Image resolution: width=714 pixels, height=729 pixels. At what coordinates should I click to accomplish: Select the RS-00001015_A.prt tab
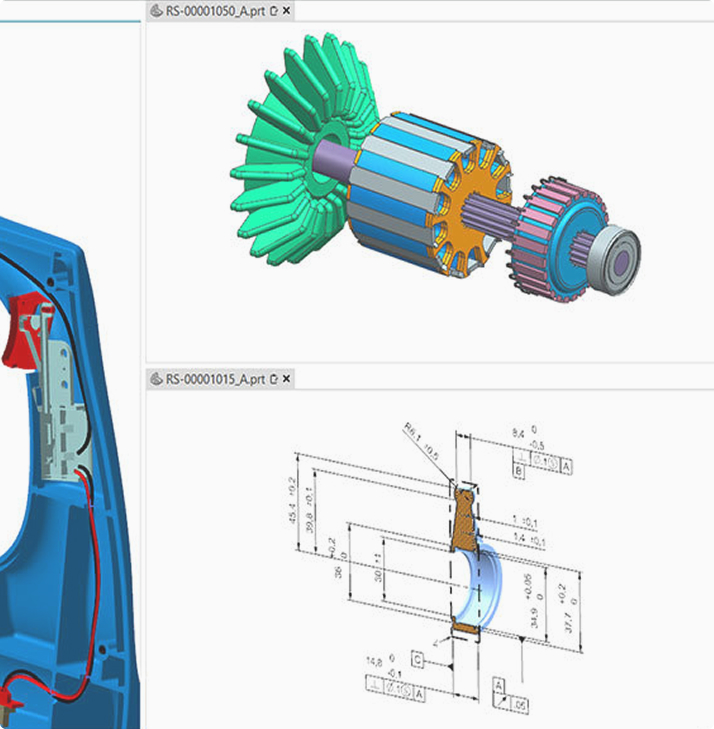220,379
